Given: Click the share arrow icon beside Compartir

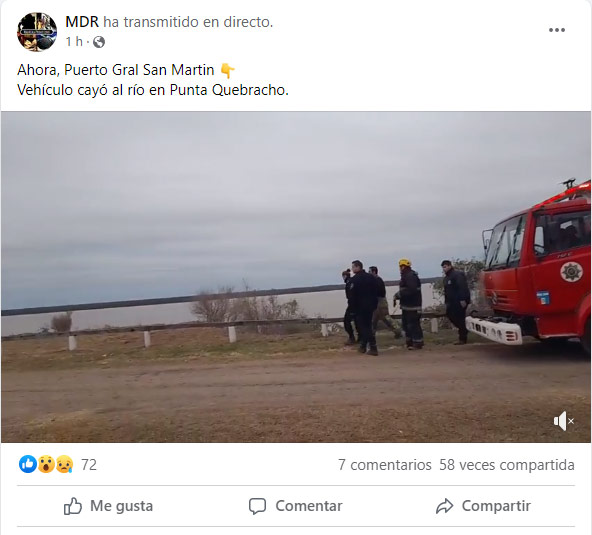Looking at the screenshot, I should pos(444,506).
